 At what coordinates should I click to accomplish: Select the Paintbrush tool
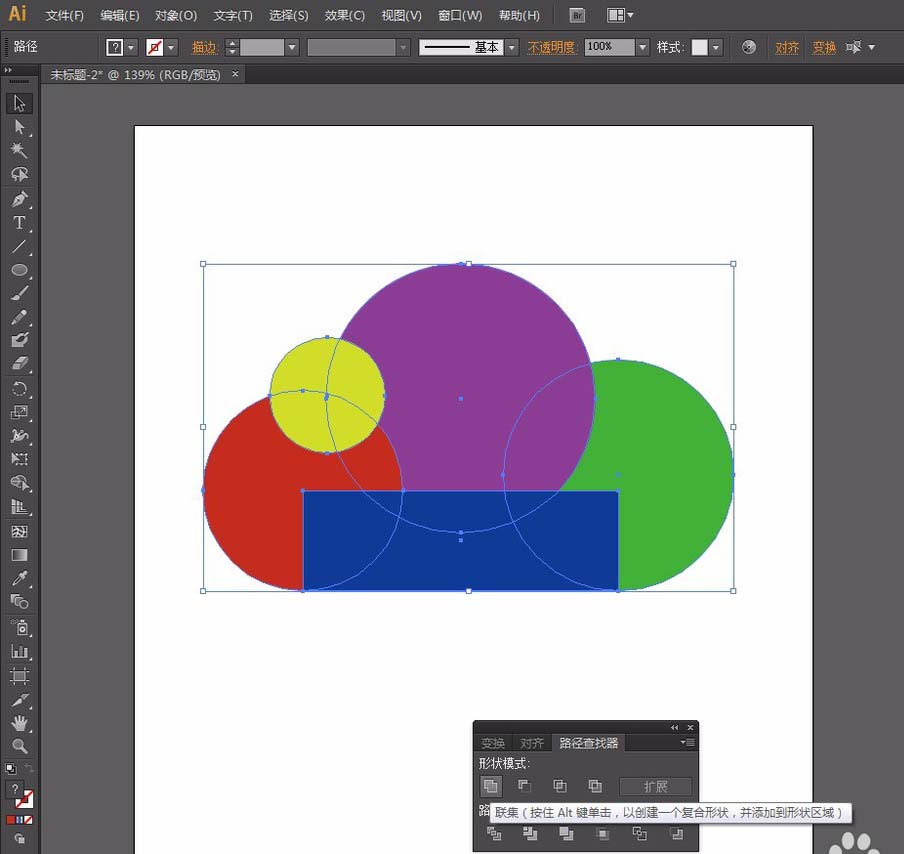[x=20, y=293]
